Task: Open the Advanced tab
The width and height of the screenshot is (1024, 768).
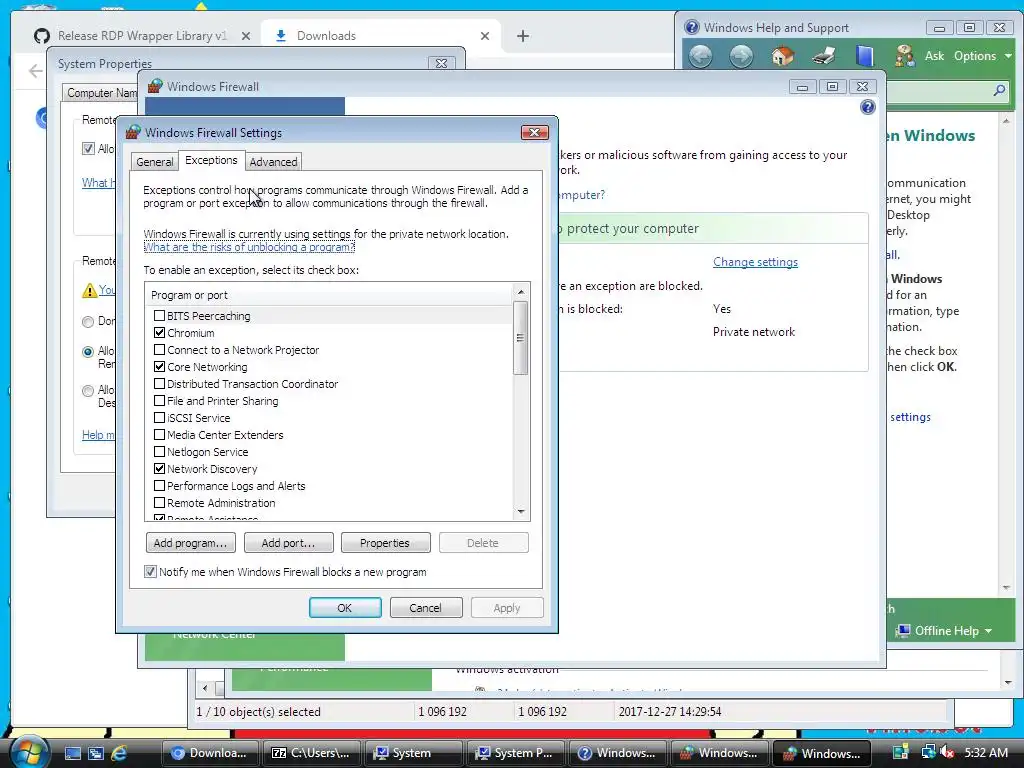Action: [273, 162]
